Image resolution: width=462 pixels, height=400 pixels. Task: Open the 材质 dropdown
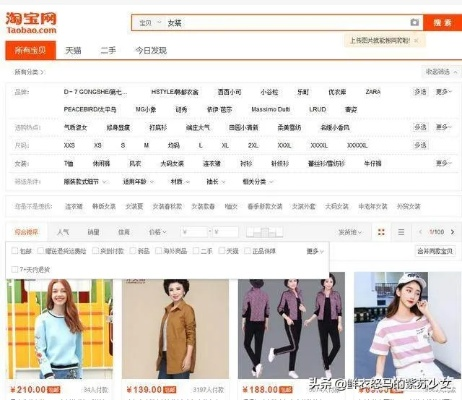pyautogui.click(x=180, y=182)
